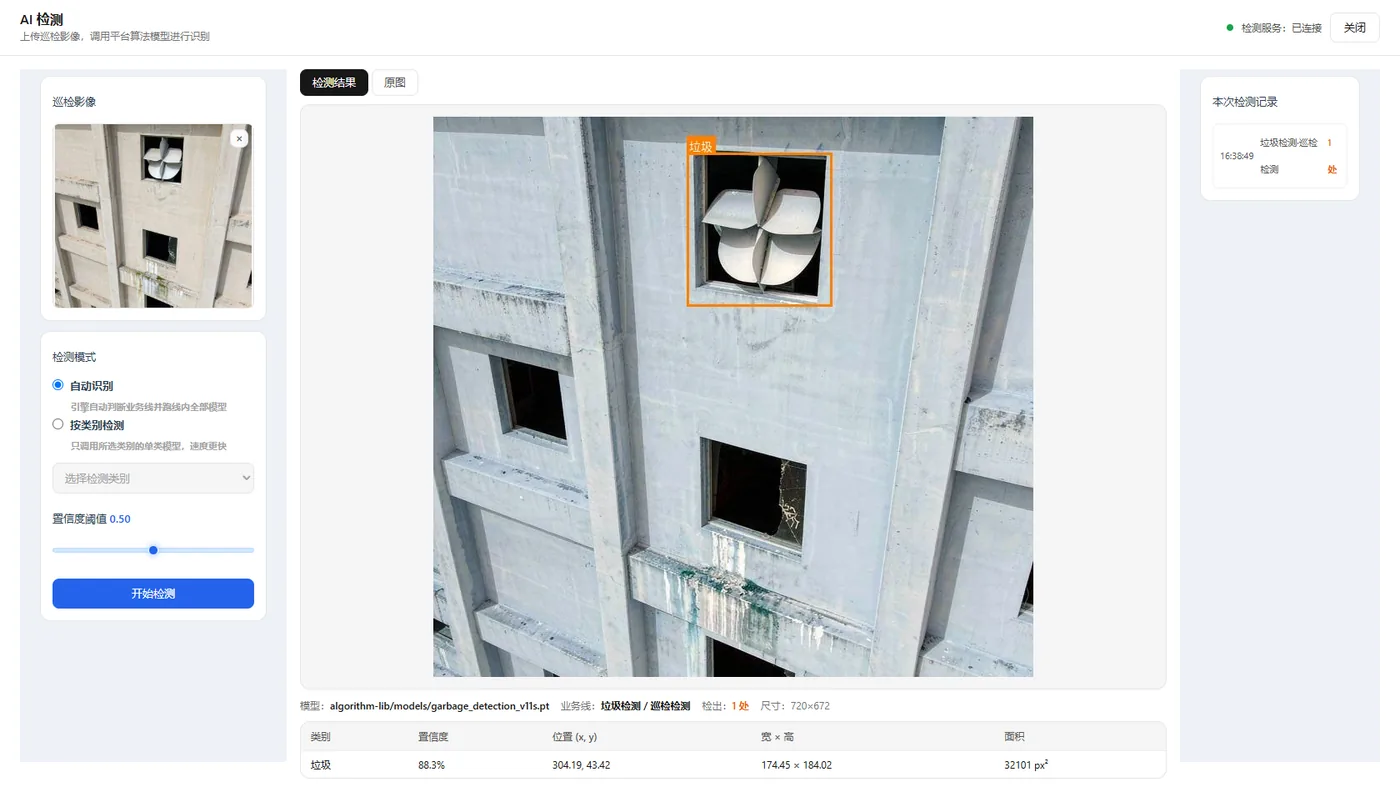Viewport: 1400px width, 792px height.
Task: Click the 置信度 column header
Action: 433,736
